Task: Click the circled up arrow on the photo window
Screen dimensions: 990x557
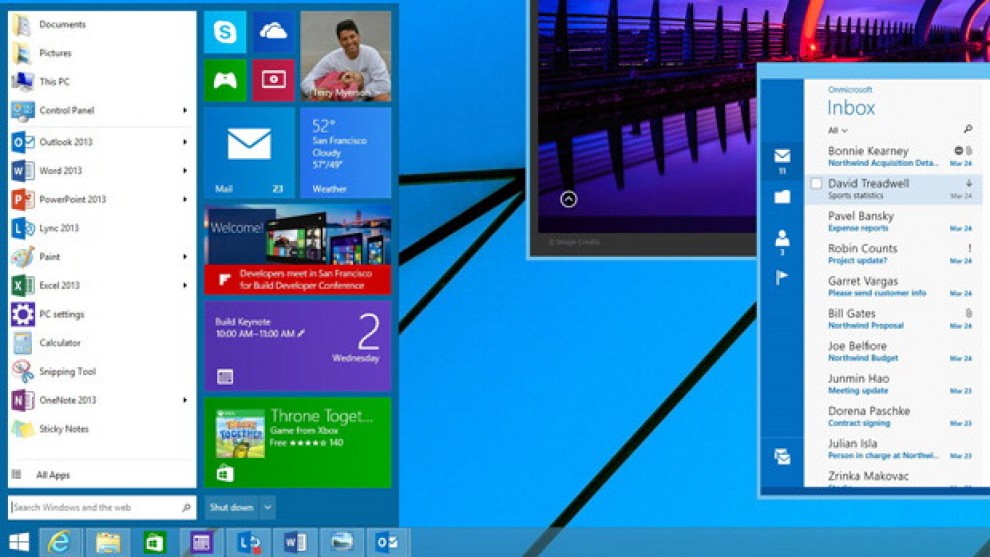Action: point(568,200)
